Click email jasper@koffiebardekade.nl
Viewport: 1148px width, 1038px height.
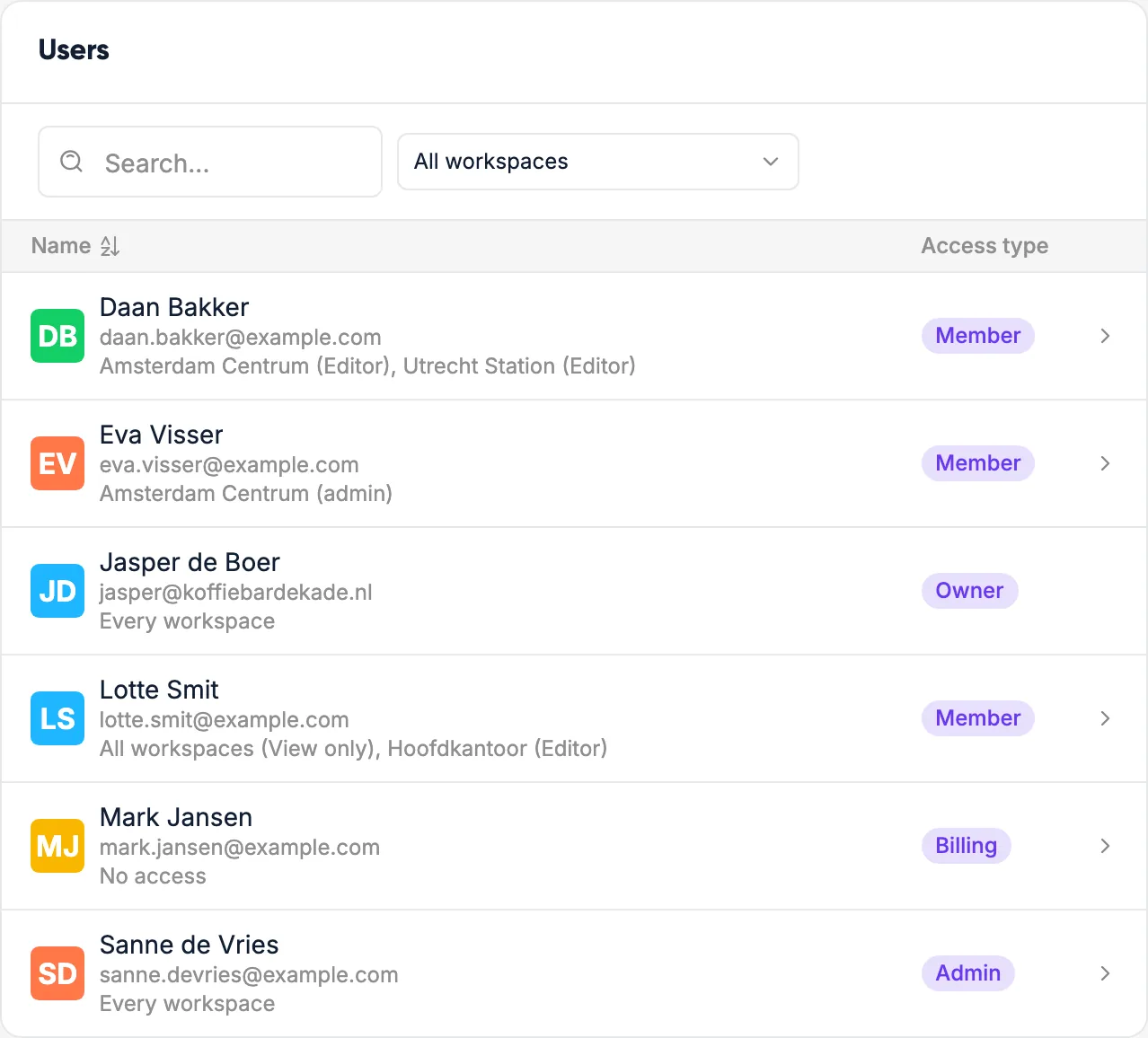pos(236,593)
